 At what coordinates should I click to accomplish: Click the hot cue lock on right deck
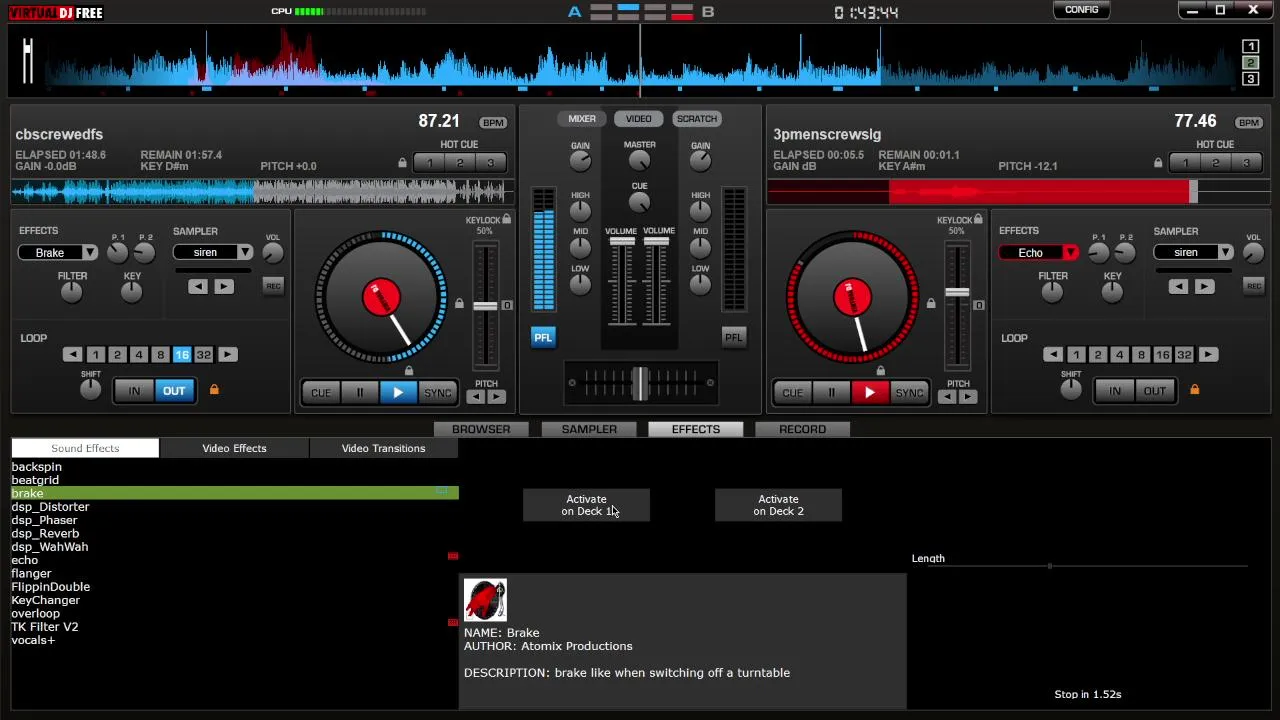(1158, 163)
